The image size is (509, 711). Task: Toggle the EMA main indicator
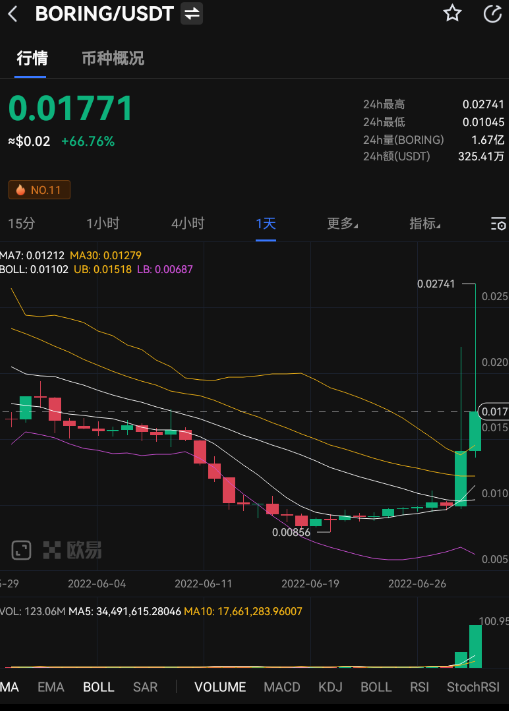(x=51, y=687)
